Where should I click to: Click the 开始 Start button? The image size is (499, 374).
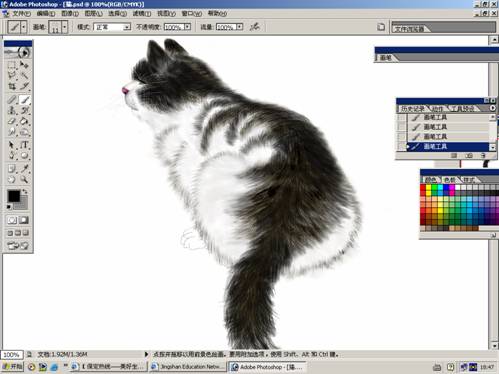(12, 367)
